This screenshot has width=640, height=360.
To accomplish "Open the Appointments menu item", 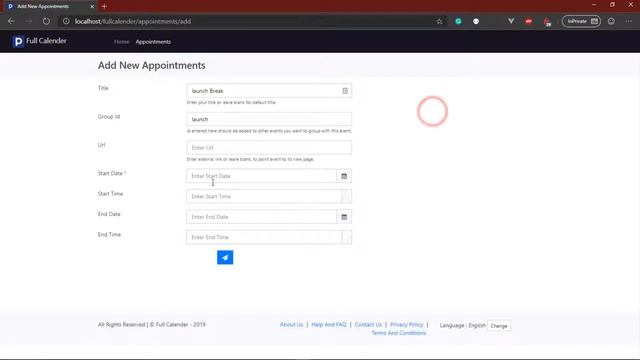I will 153,42.
